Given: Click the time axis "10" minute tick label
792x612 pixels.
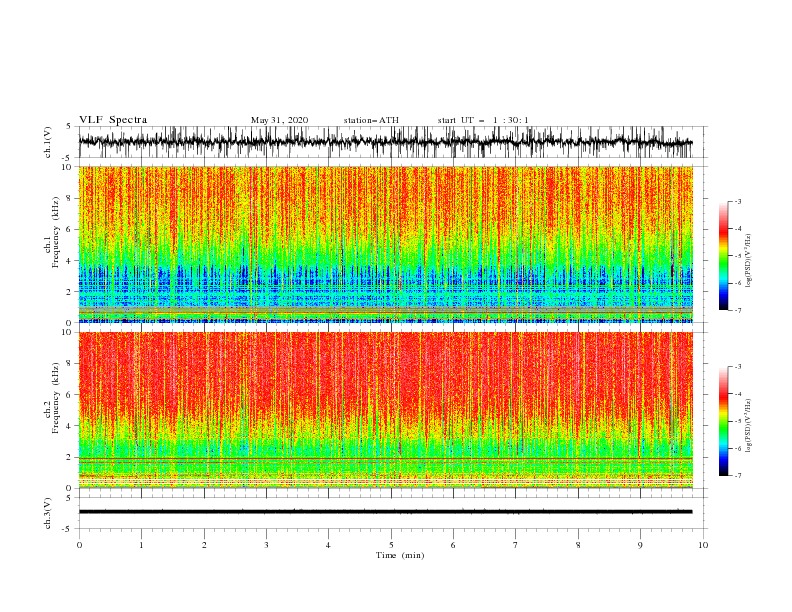Looking at the screenshot, I should [x=703, y=545].
